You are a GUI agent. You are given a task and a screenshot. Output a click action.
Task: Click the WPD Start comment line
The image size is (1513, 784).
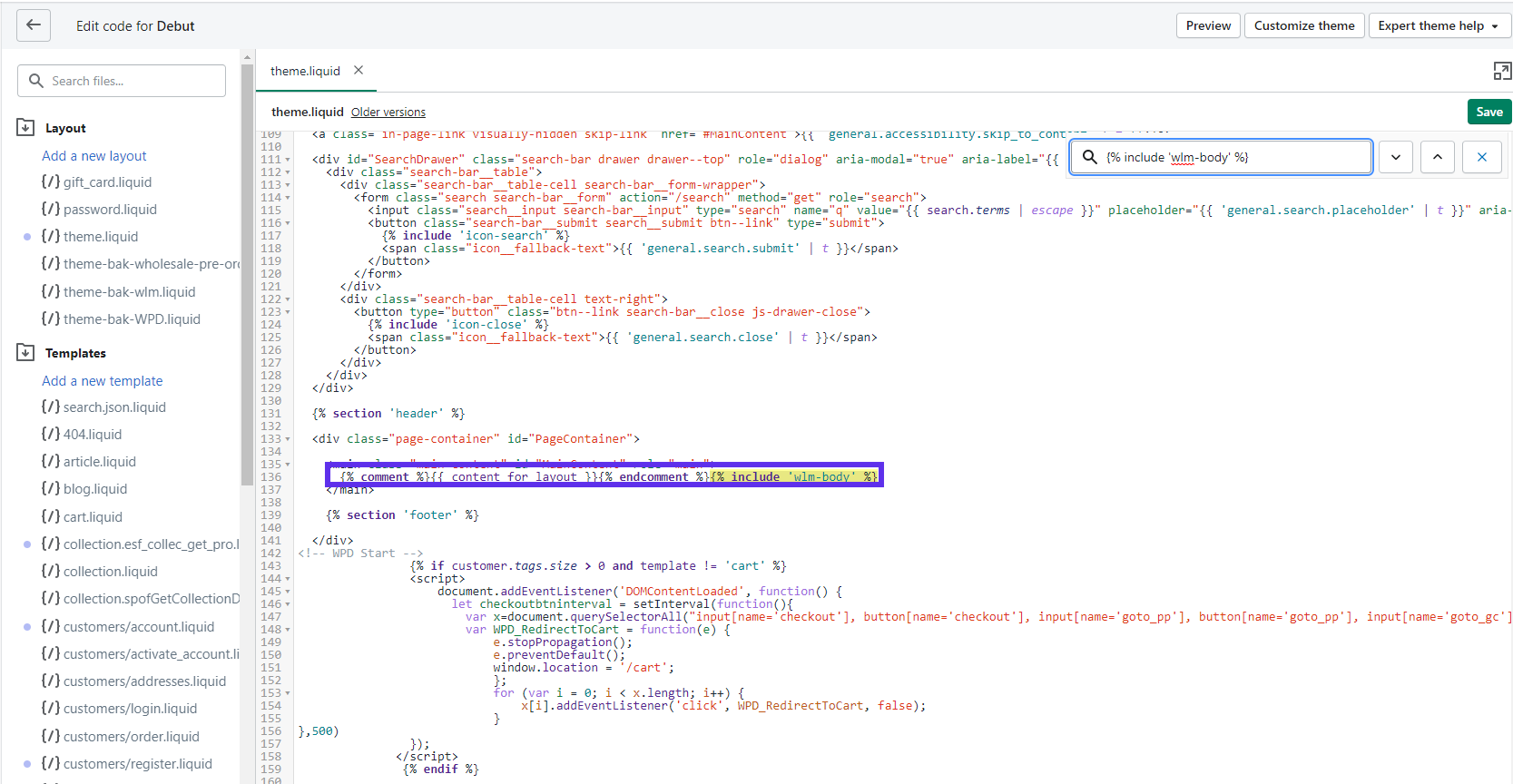pyautogui.click(x=361, y=553)
